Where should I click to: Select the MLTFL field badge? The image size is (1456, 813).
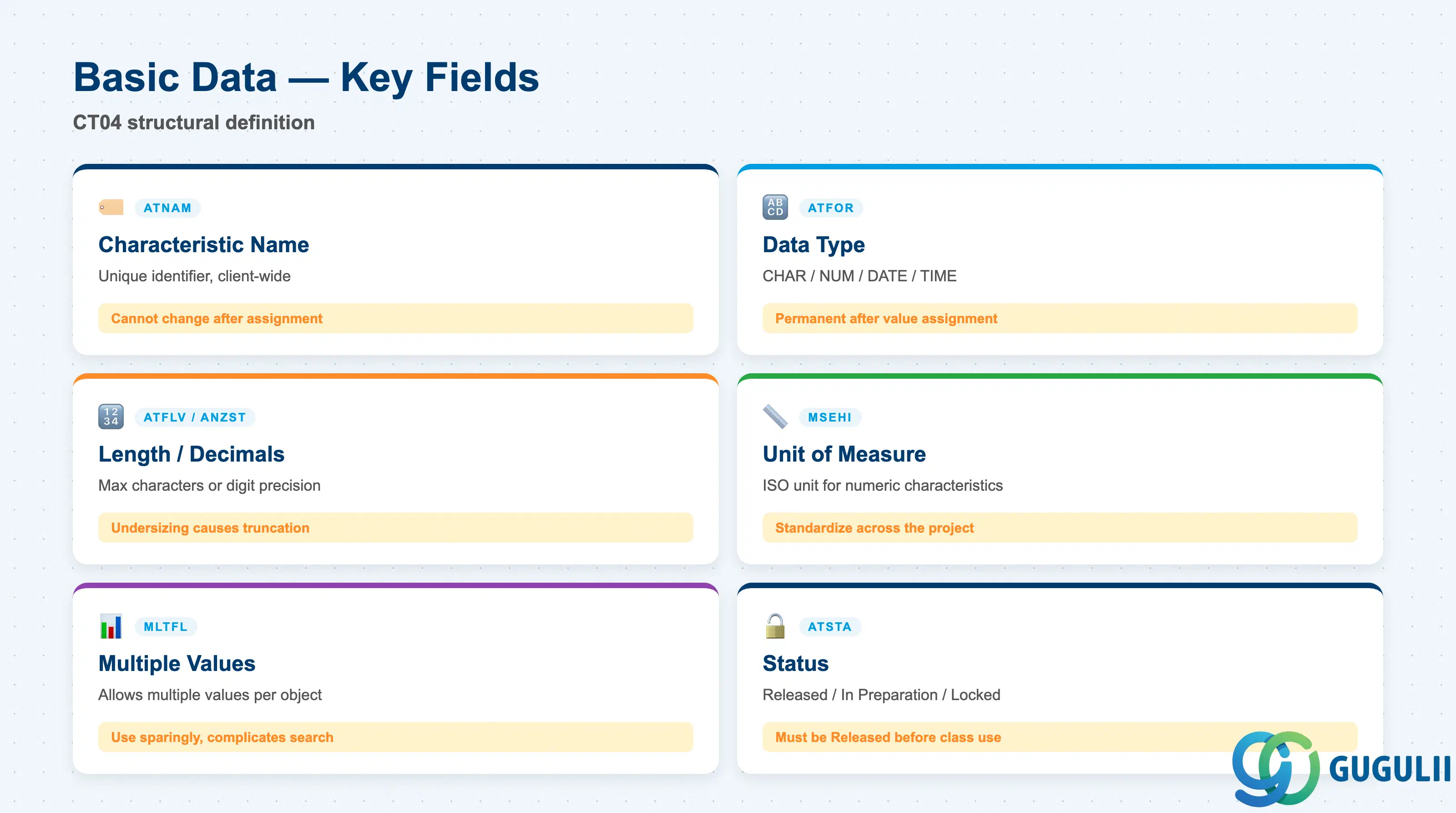tap(166, 626)
